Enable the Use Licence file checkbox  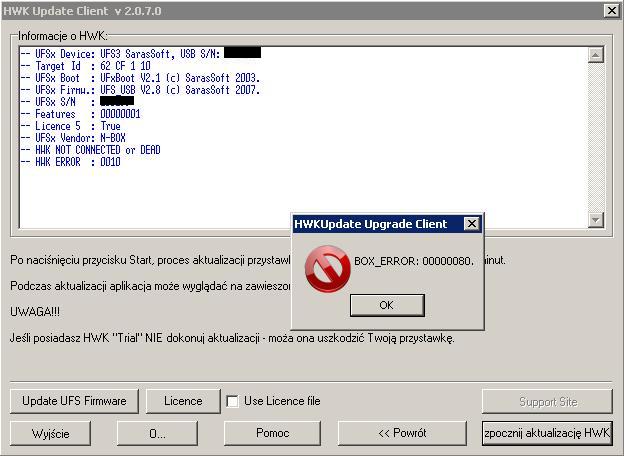pyautogui.click(x=232, y=401)
